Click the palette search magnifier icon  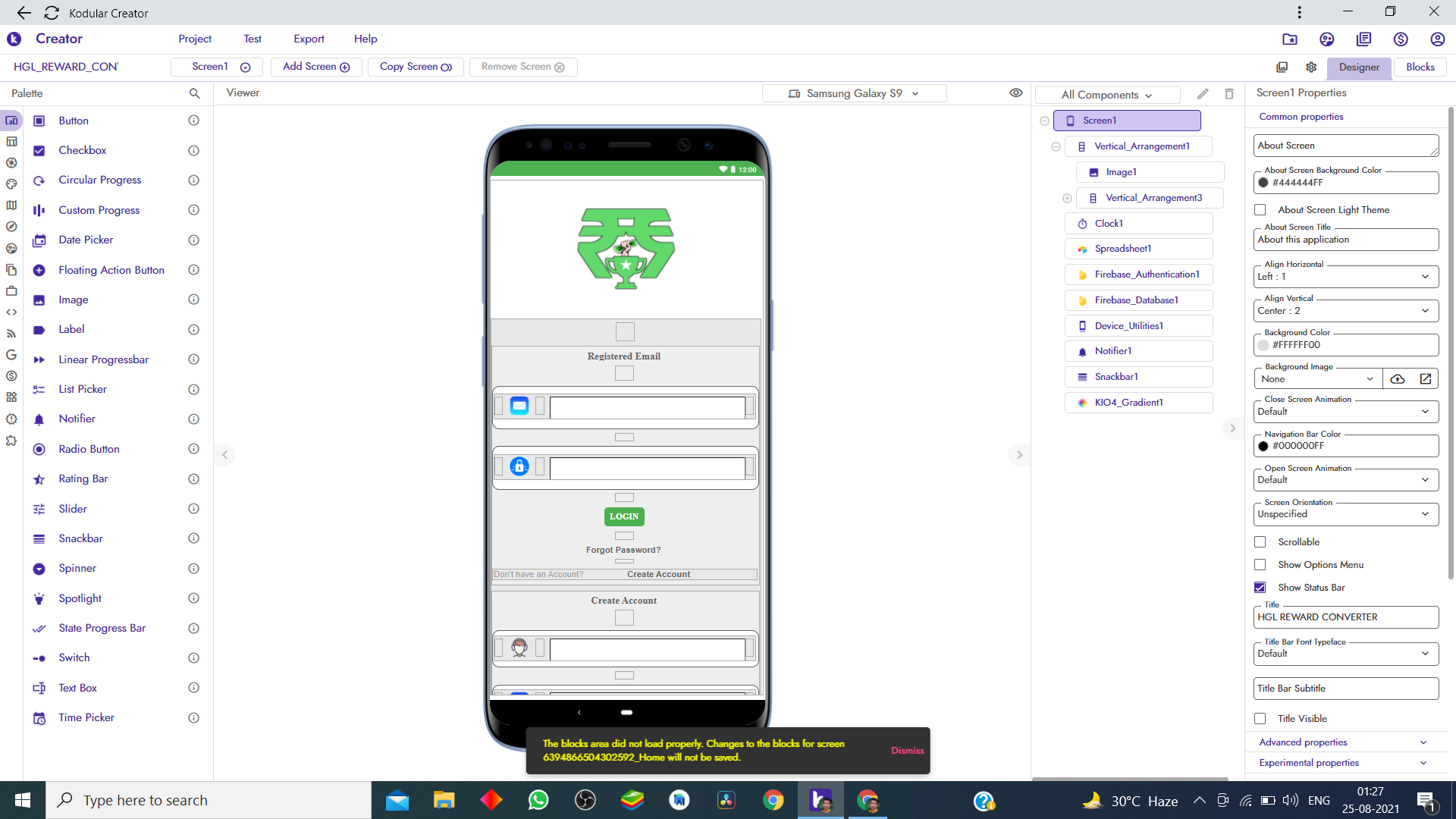click(x=194, y=93)
